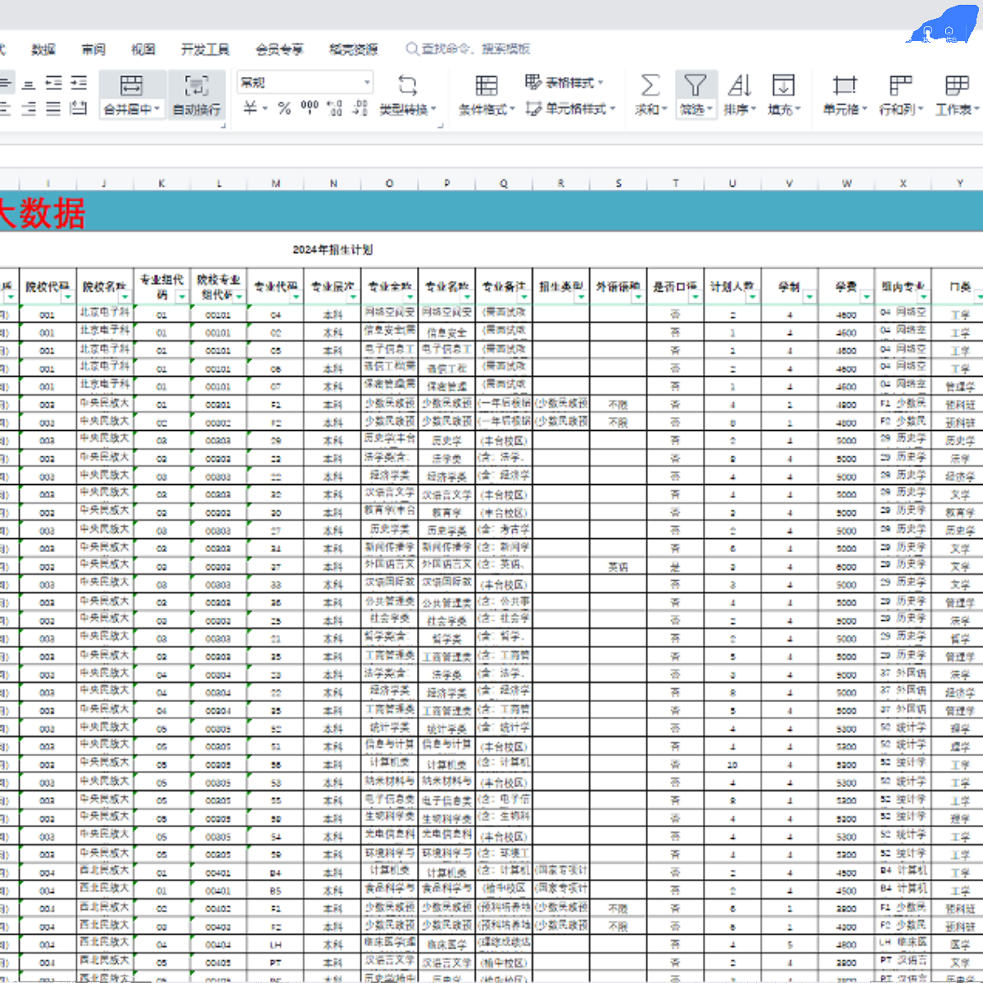
Task: Open the 会员专享 ribbon tab
Action: tap(280, 49)
